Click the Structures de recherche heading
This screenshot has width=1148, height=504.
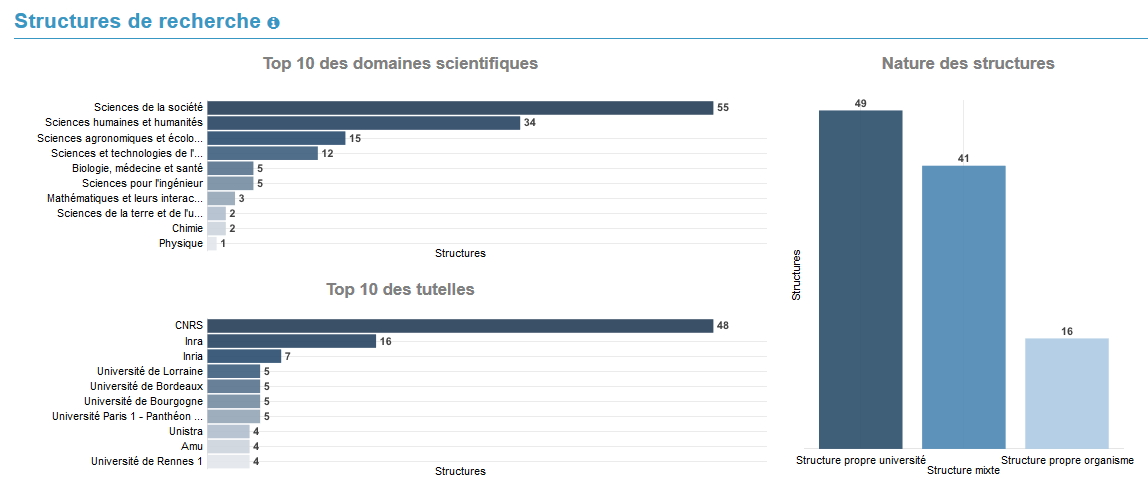138,21
